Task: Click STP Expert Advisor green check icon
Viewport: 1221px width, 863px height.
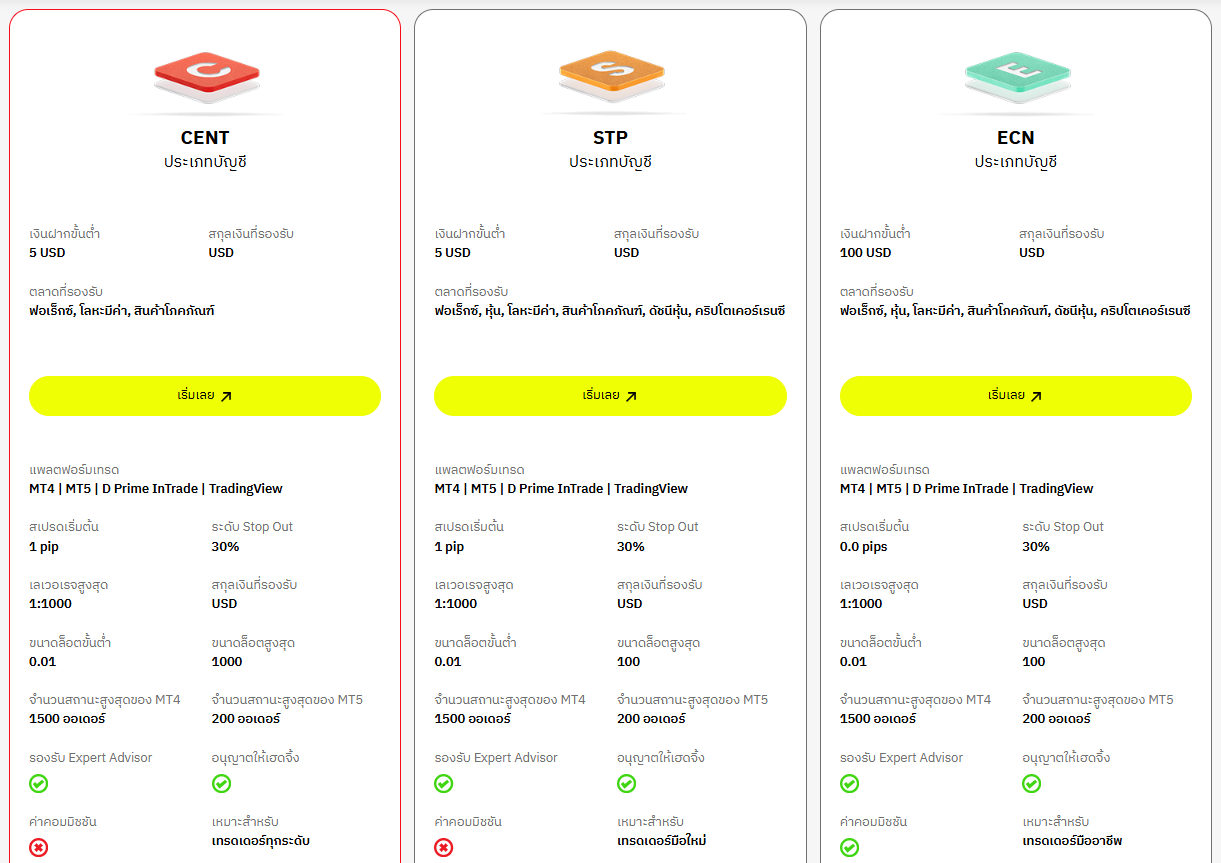Action: pos(444,784)
